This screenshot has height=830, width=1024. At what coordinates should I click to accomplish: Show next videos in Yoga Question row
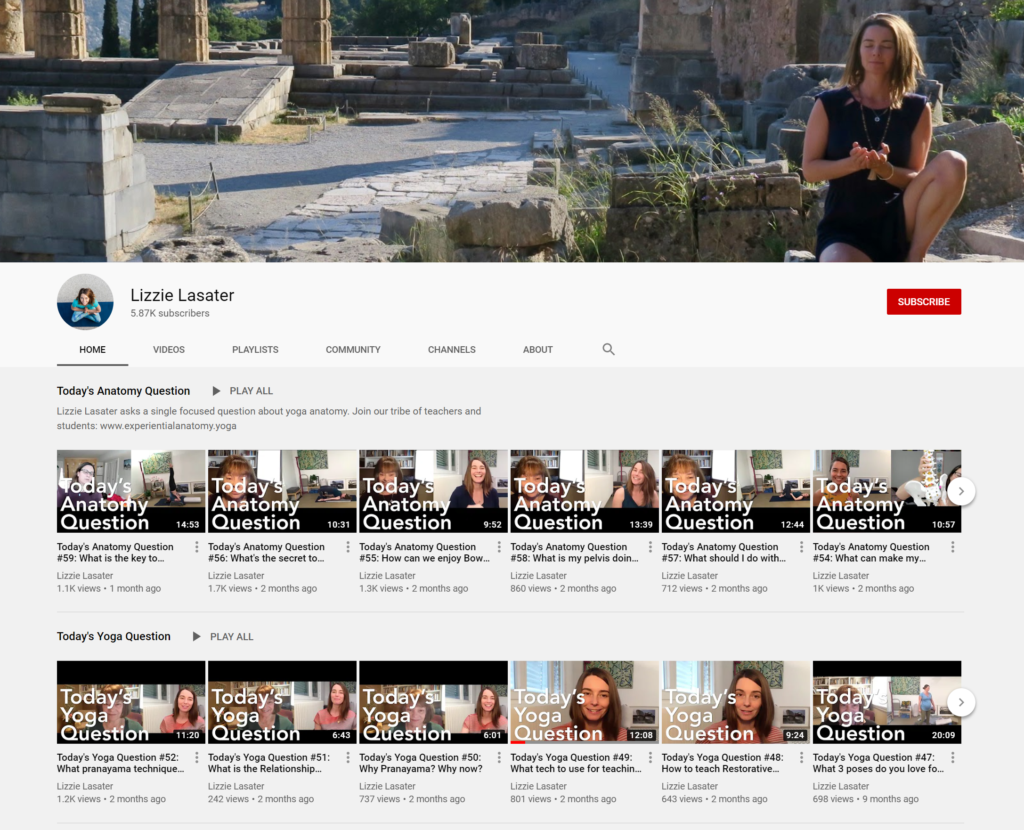point(961,703)
